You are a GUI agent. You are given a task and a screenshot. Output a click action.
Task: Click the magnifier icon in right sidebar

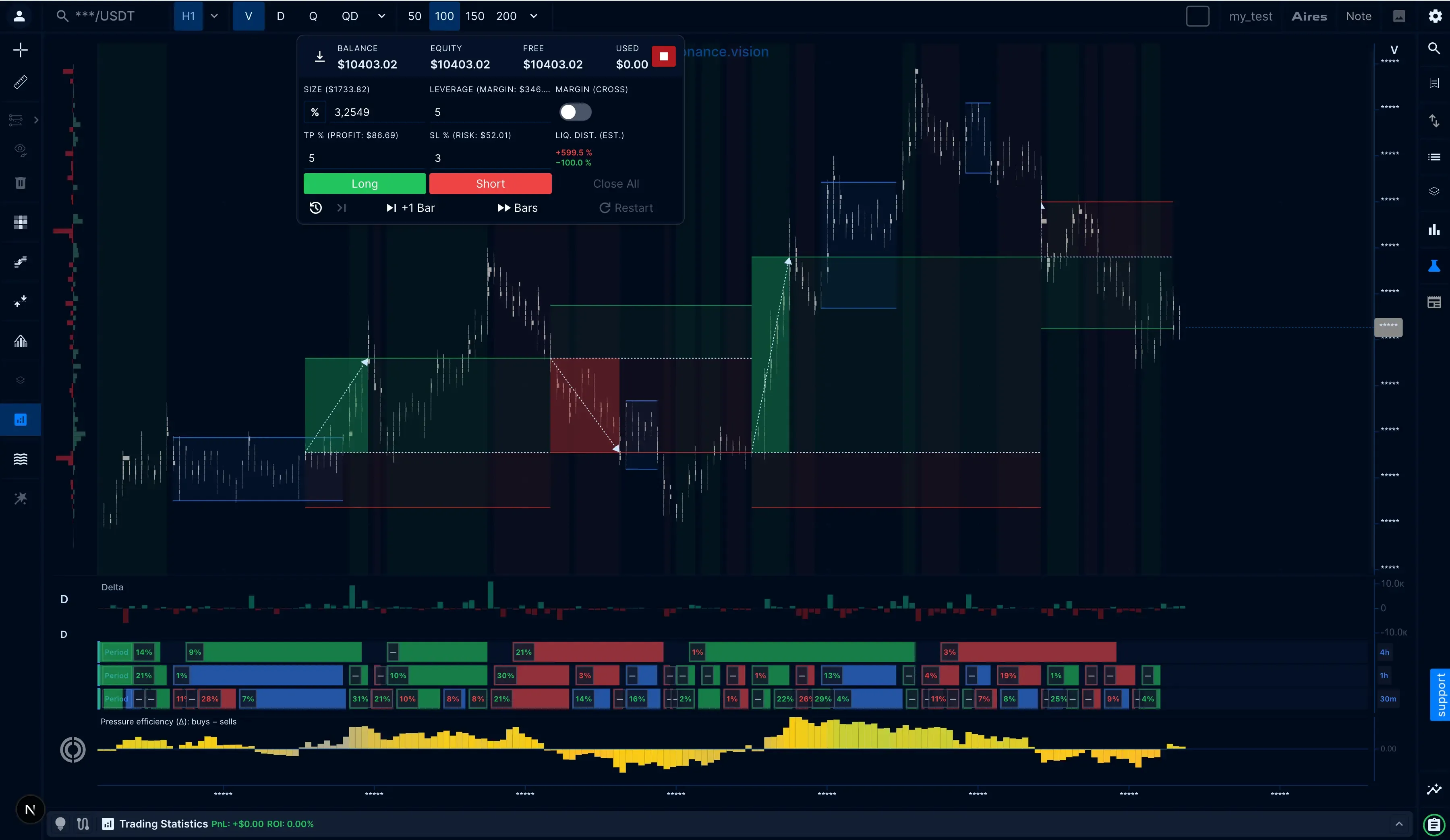point(1434,48)
